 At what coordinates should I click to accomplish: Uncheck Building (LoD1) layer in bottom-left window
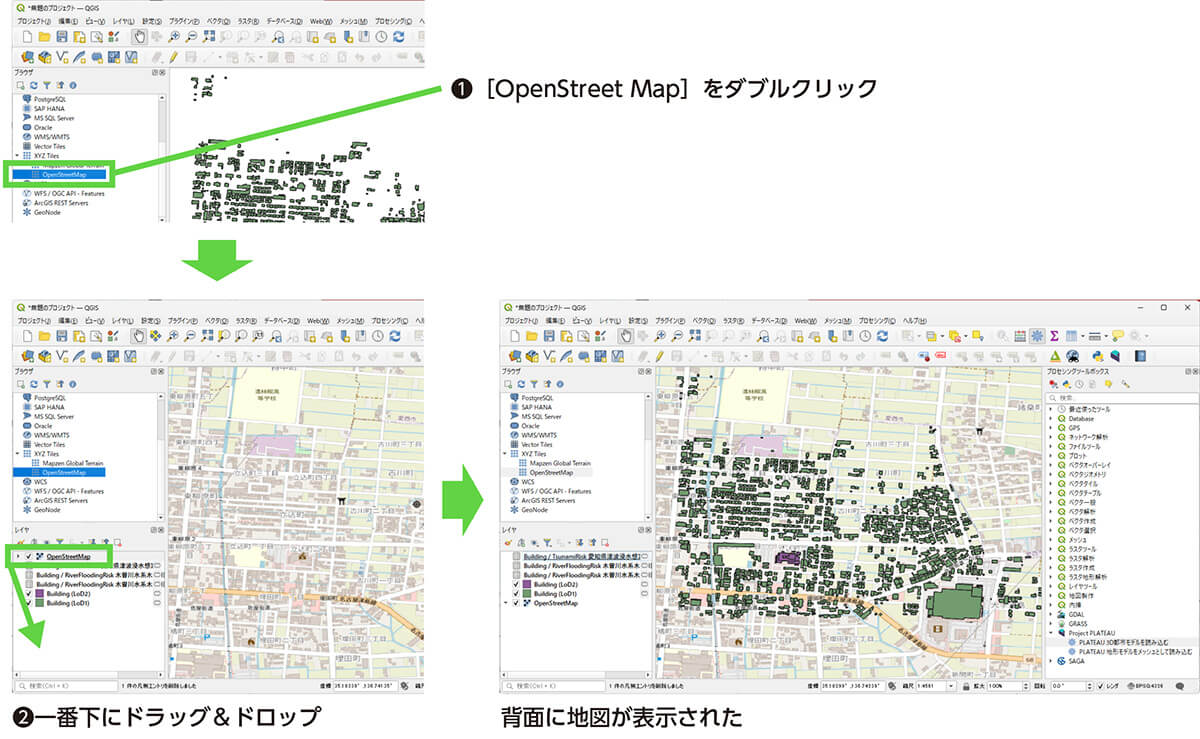point(29,603)
